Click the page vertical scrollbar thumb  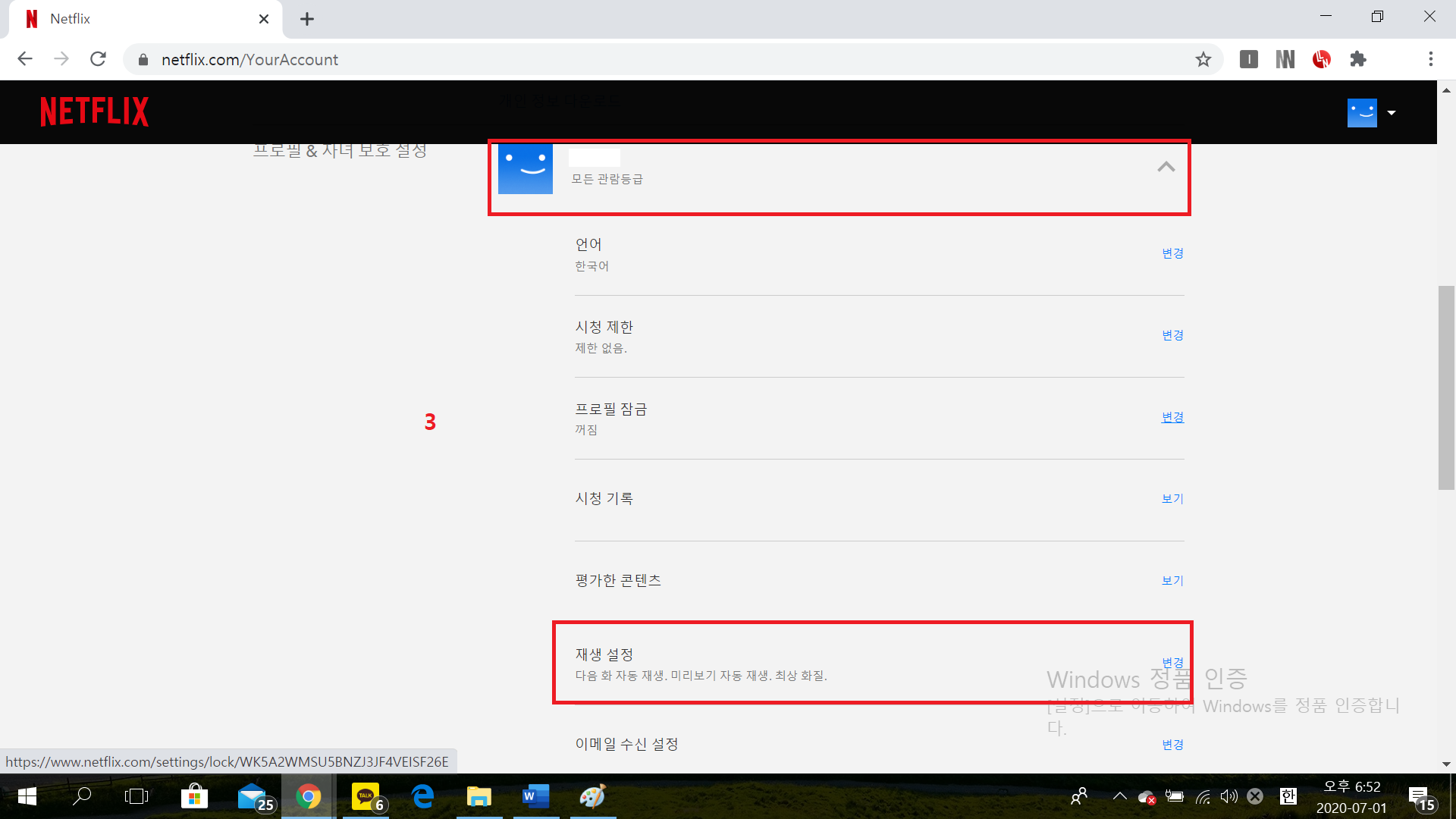[1446, 387]
